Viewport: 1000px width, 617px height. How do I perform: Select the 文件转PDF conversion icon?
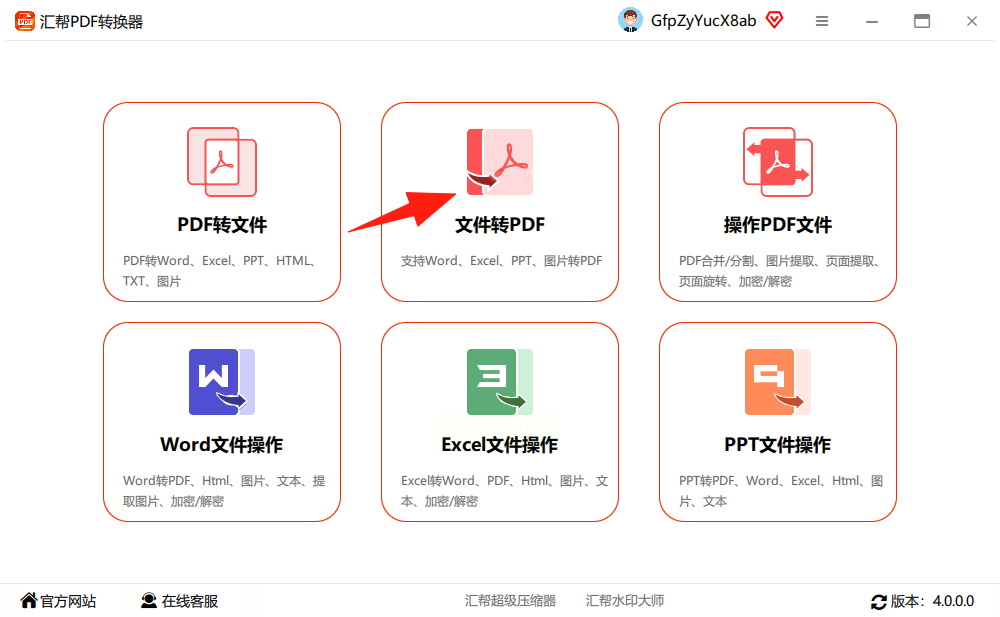coord(500,162)
